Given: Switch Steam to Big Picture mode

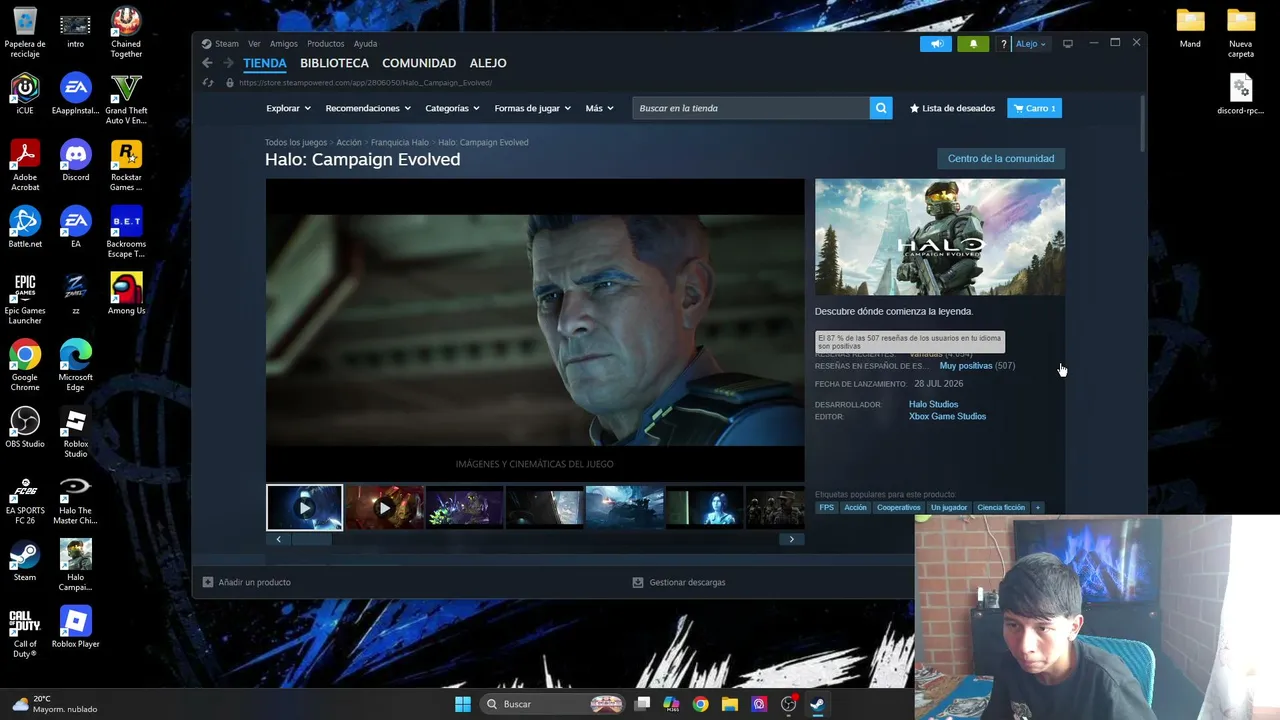Looking at the screenshot, I should point(1068,44).
